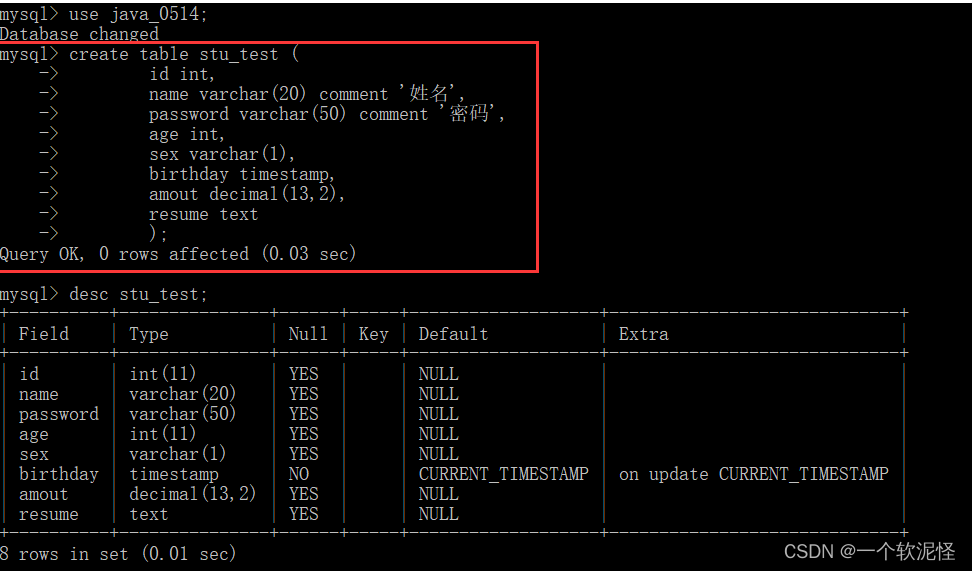Select the 'resume text' definition line
Screen dimensions: 972x571
pyautogui.click(x=203, y=215)
